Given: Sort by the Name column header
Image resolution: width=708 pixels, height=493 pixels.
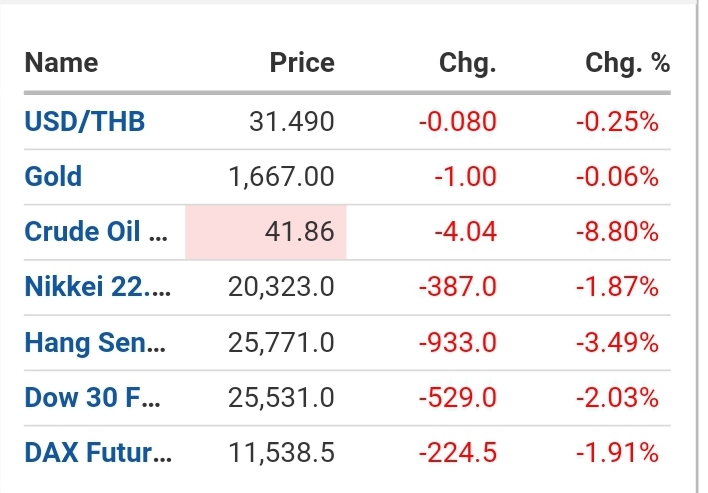Looking at the screenshot, I should coord(61,63).
